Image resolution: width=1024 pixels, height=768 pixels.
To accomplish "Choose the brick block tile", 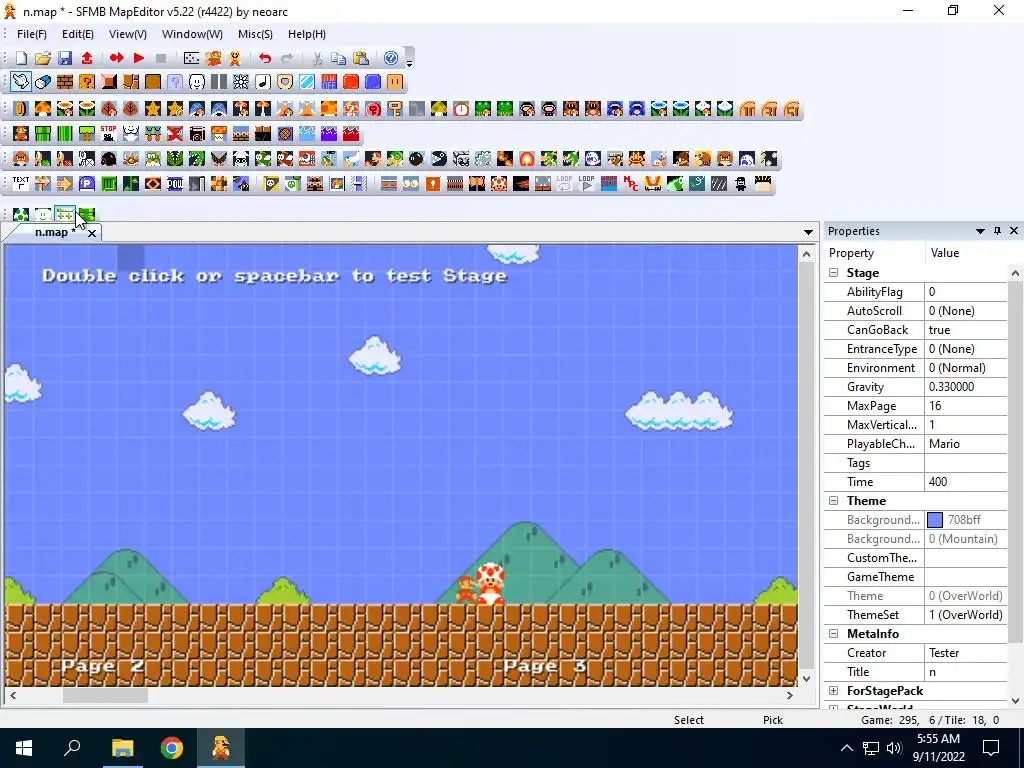I will tap(65, 82).
